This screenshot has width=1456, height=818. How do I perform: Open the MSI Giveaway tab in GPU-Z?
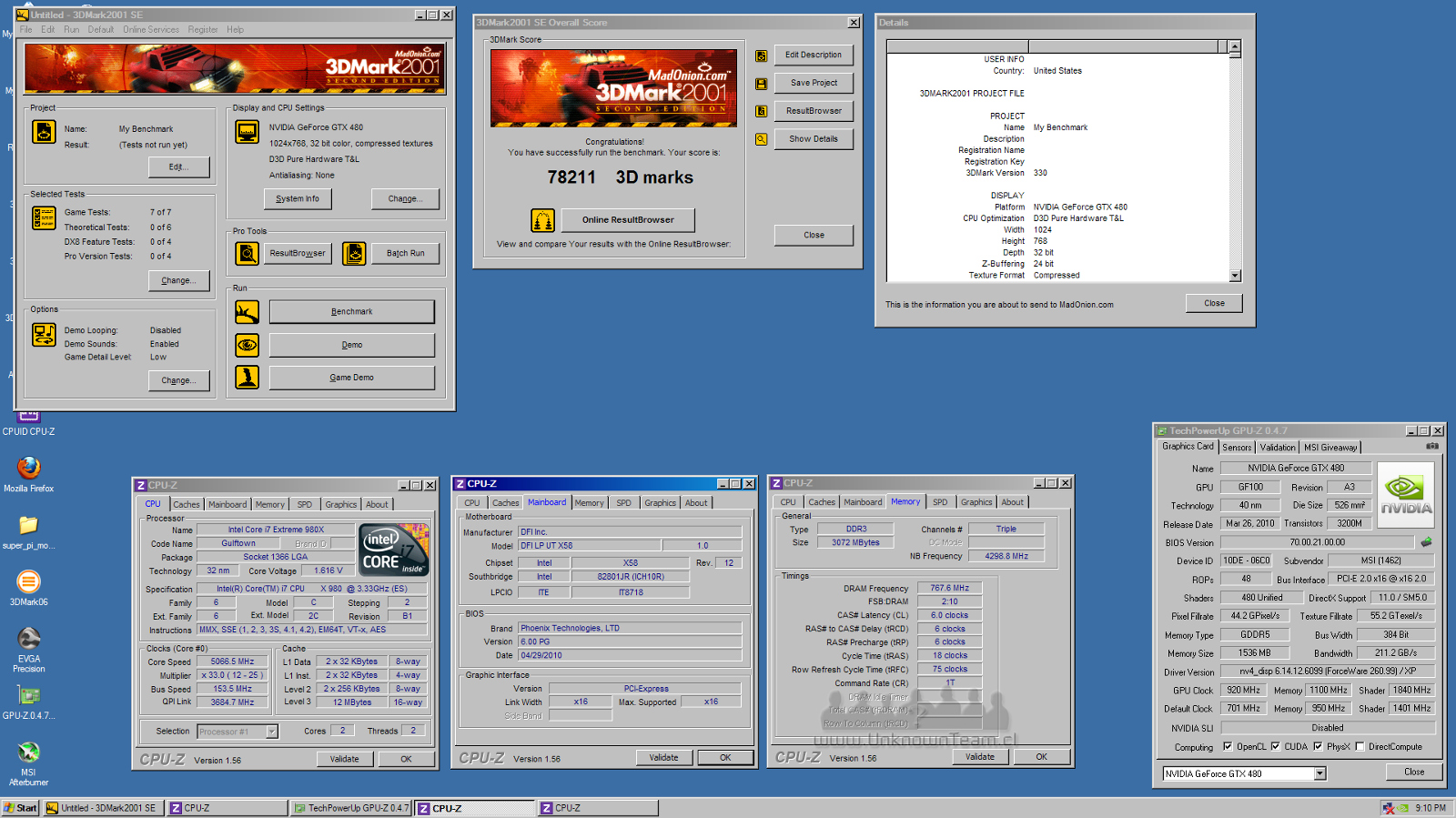1330,447
